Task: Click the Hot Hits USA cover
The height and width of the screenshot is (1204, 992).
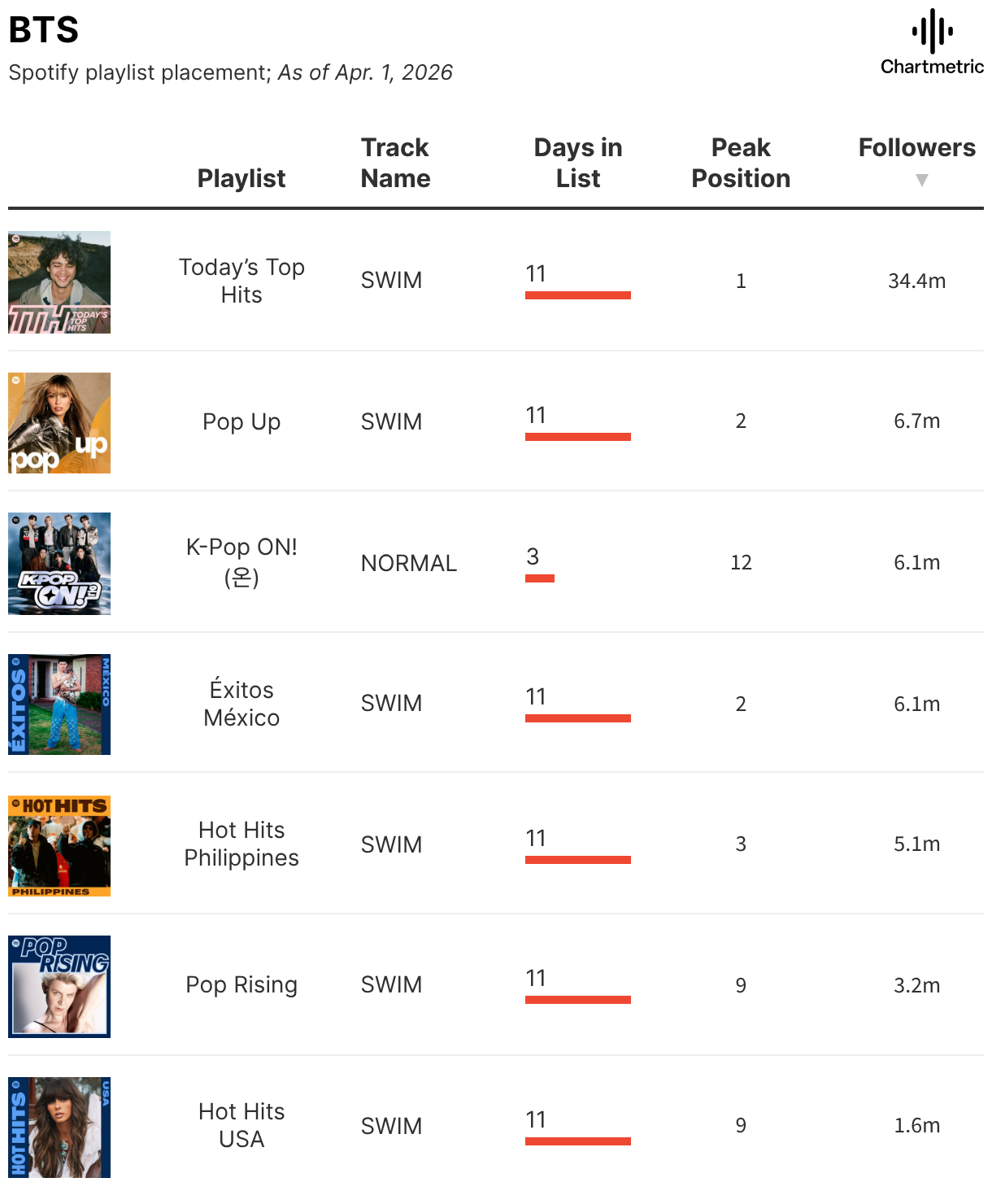Action: point(59,1128)
